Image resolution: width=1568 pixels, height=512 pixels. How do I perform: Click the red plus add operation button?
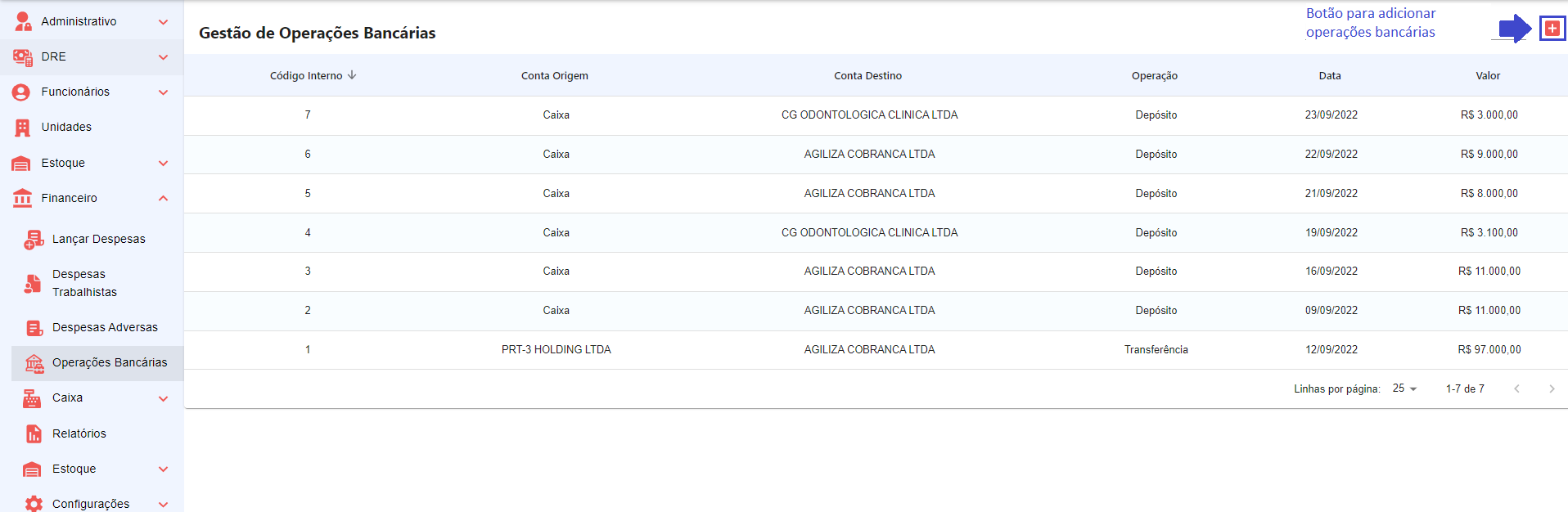pyautogui.click(x=1552, y=29)
